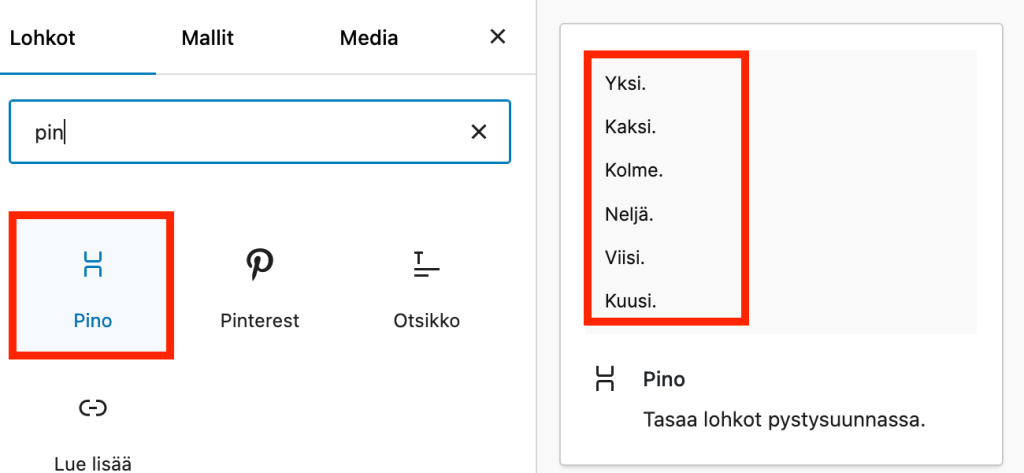Add the Lue lisää link block icon
Image resolution: width=1024 pixels, height=473 pixels.
tap(93, 408)
